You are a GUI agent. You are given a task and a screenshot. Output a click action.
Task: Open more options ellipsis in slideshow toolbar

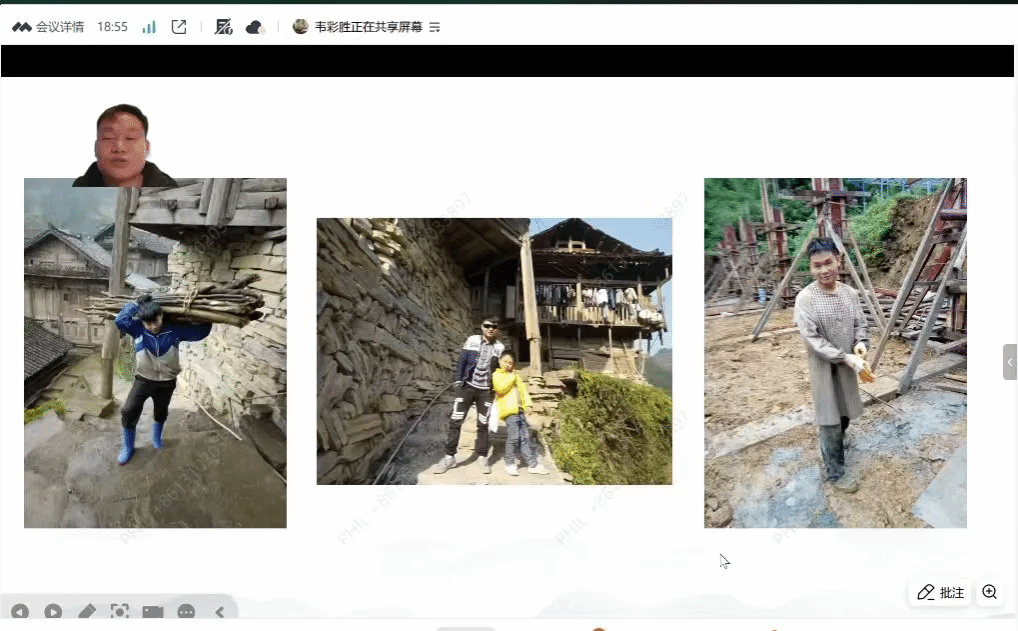(x=186, y=611)
